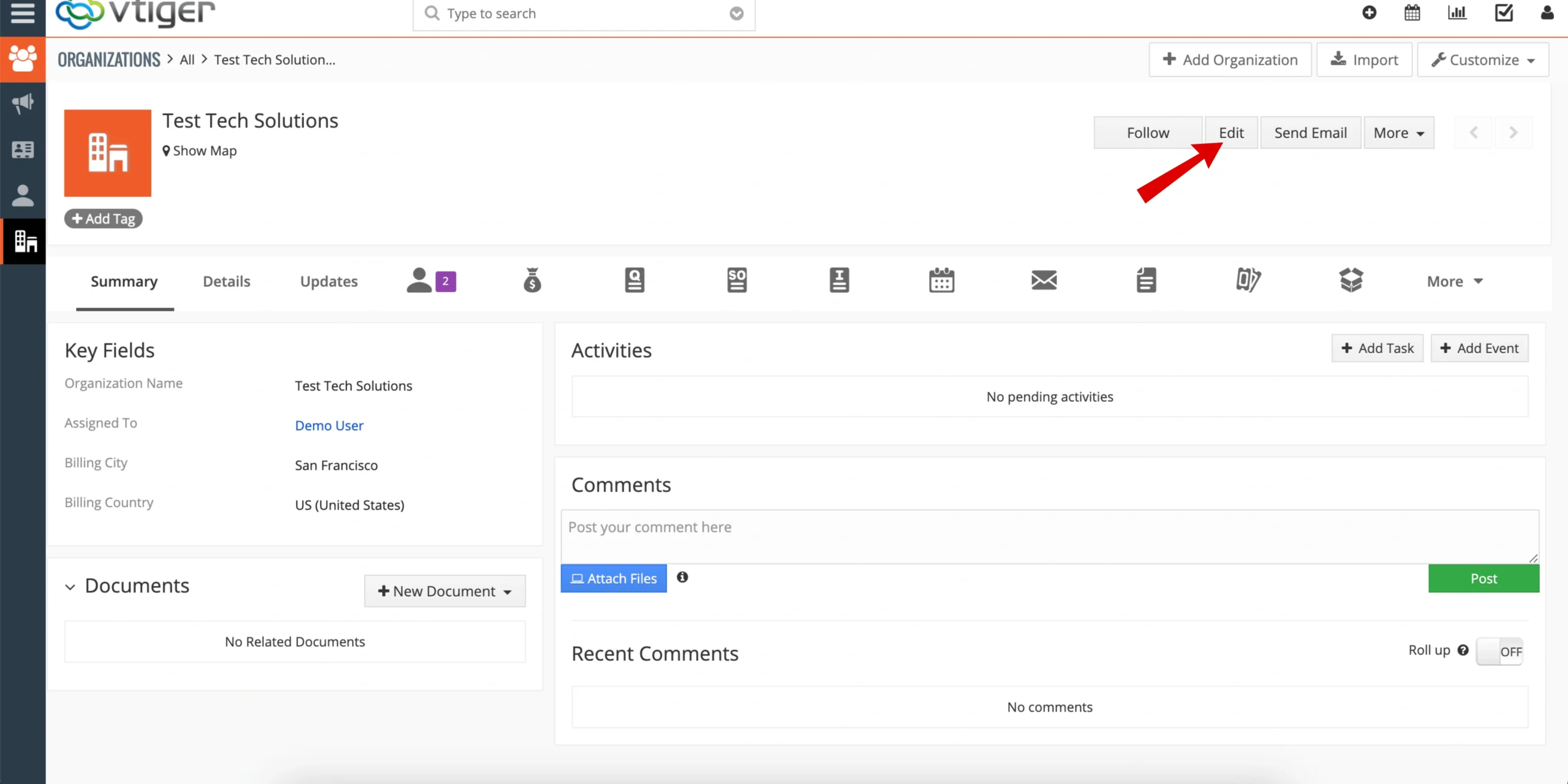
Task: Expand the New Document dropdown
Action: point(445,591)
